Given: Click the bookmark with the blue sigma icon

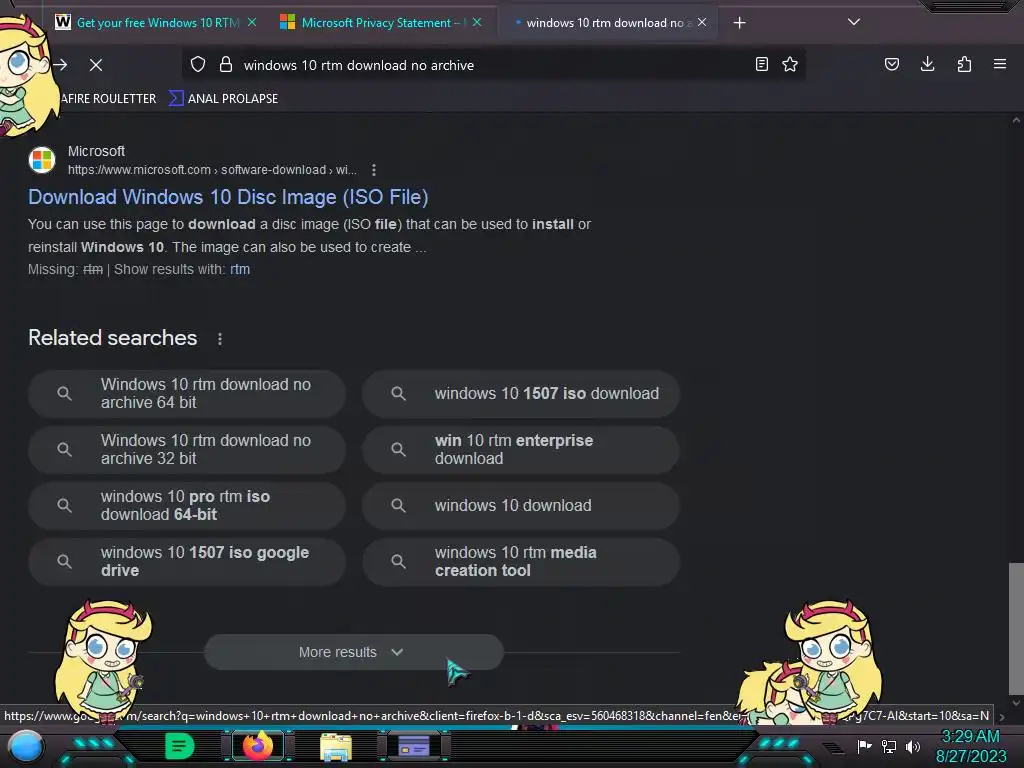Looking at the screenshot, I should tap(223, 99).
